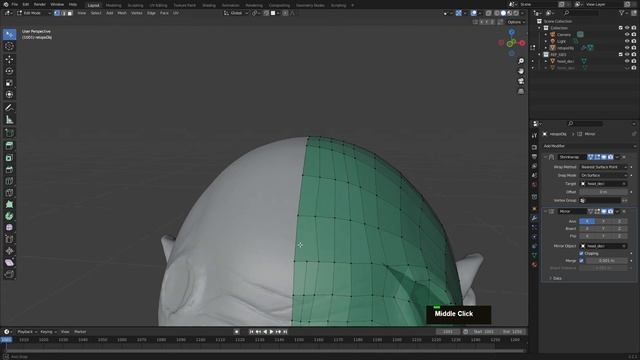Select the Scale tool

[9, 83]
